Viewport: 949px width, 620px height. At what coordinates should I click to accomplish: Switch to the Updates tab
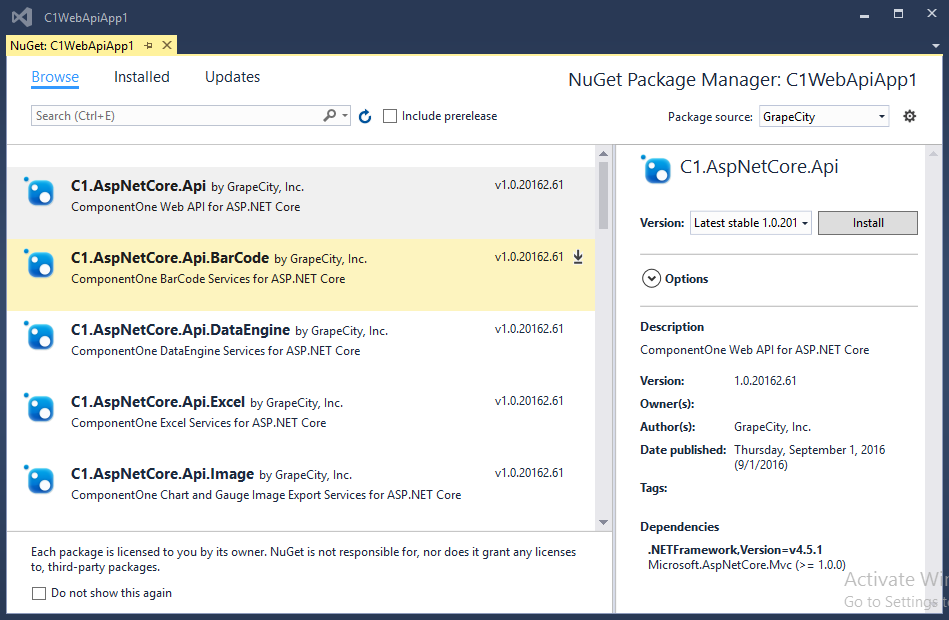(232, 77)
